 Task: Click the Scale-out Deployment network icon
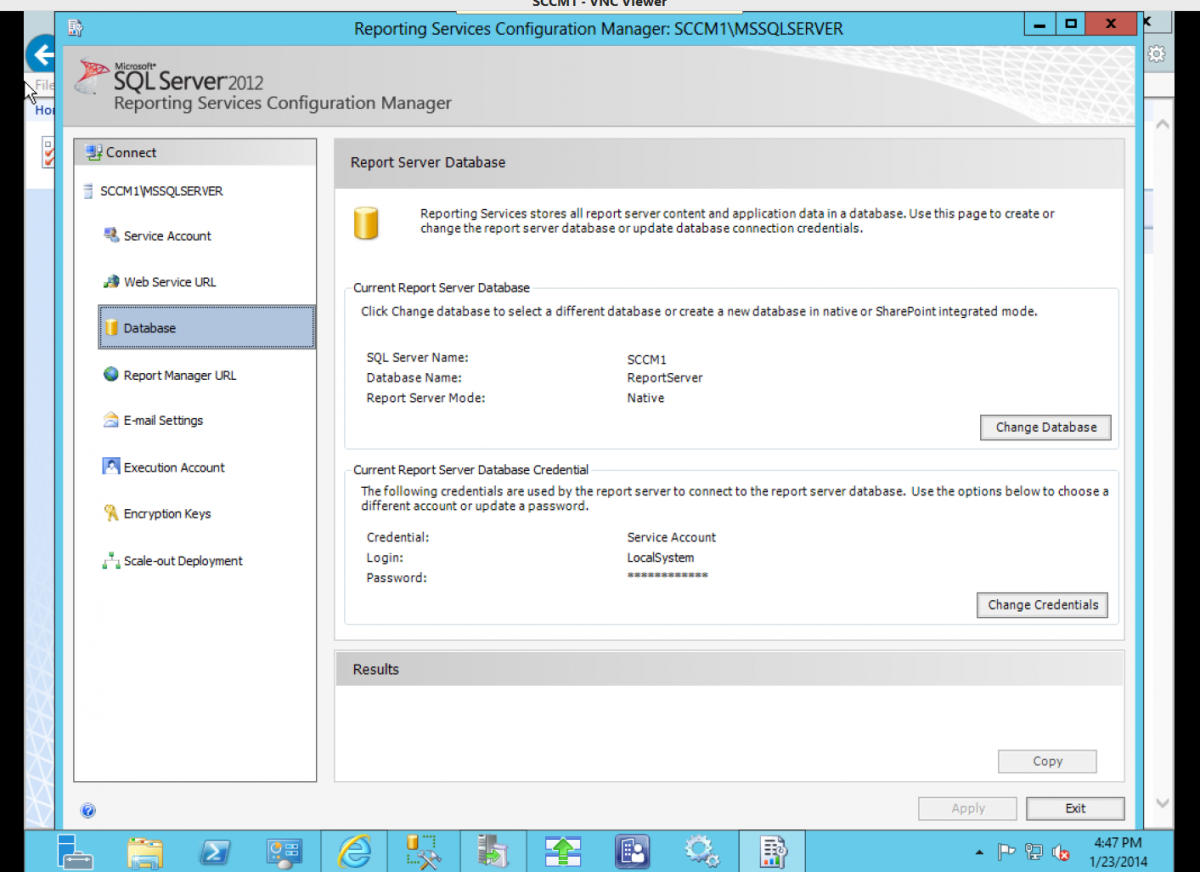point(111,561)
